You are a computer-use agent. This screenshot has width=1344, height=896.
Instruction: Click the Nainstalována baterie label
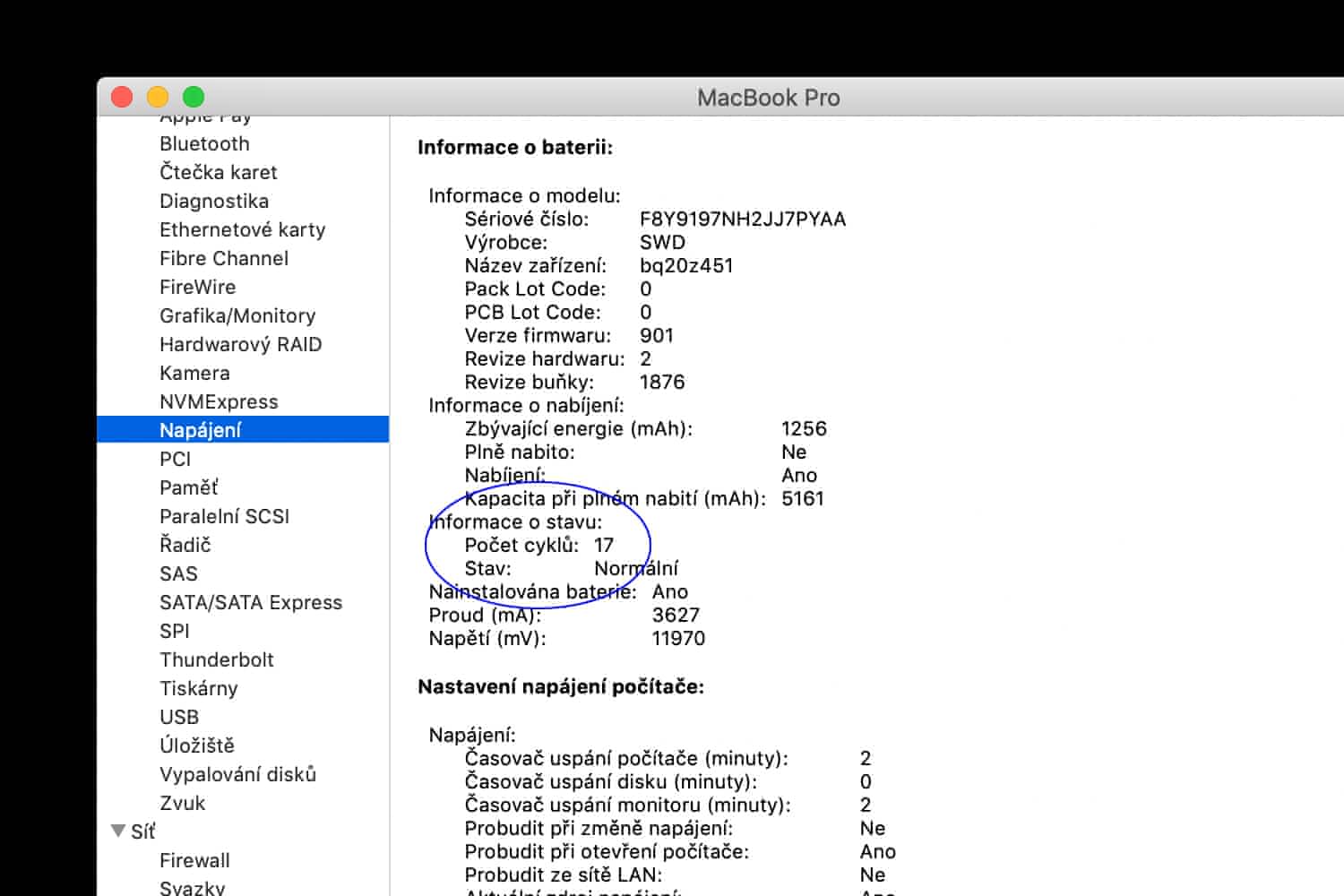click(533, 591)
